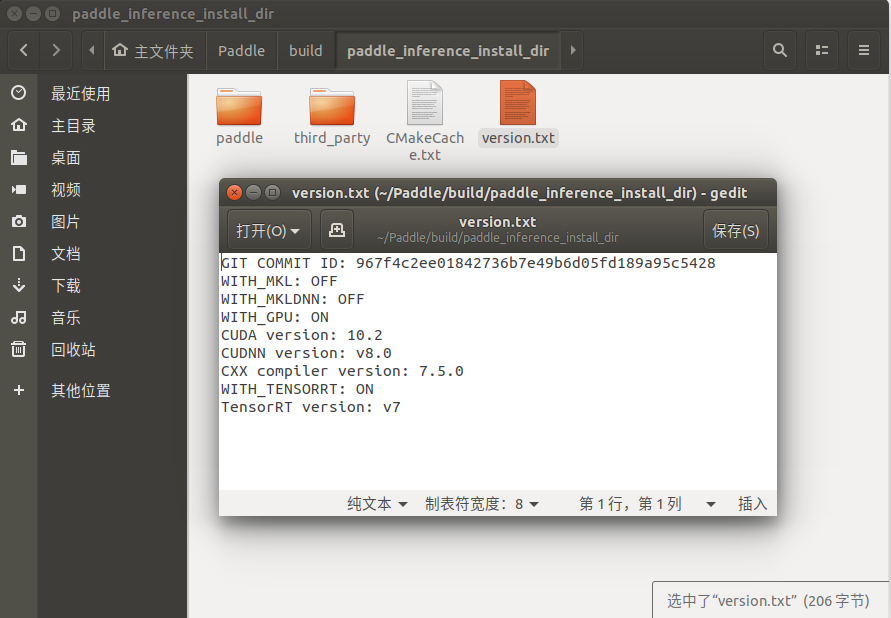Open the file manager hamburger menu
The image size is (891, 618).
tap(864, 51)
